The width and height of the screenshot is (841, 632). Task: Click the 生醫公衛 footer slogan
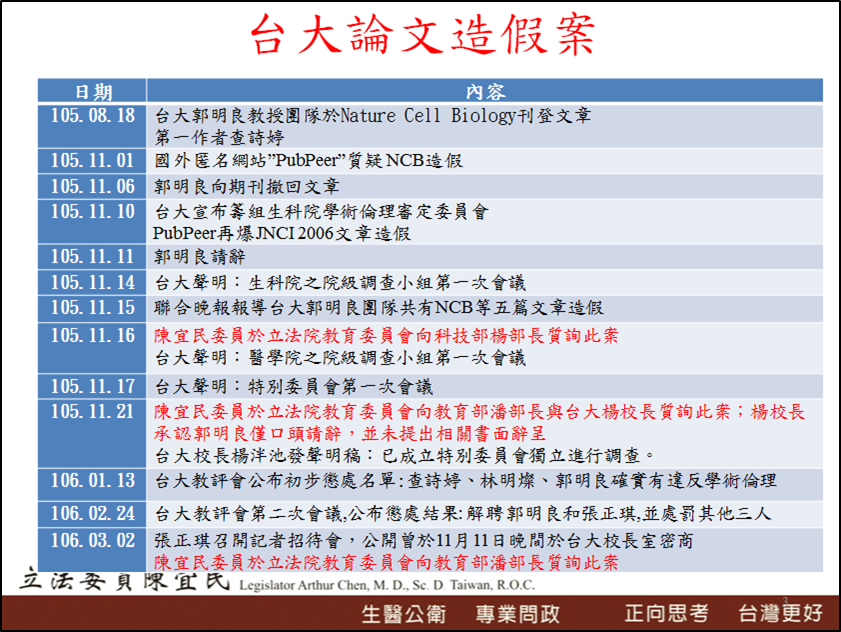[402, 613]
